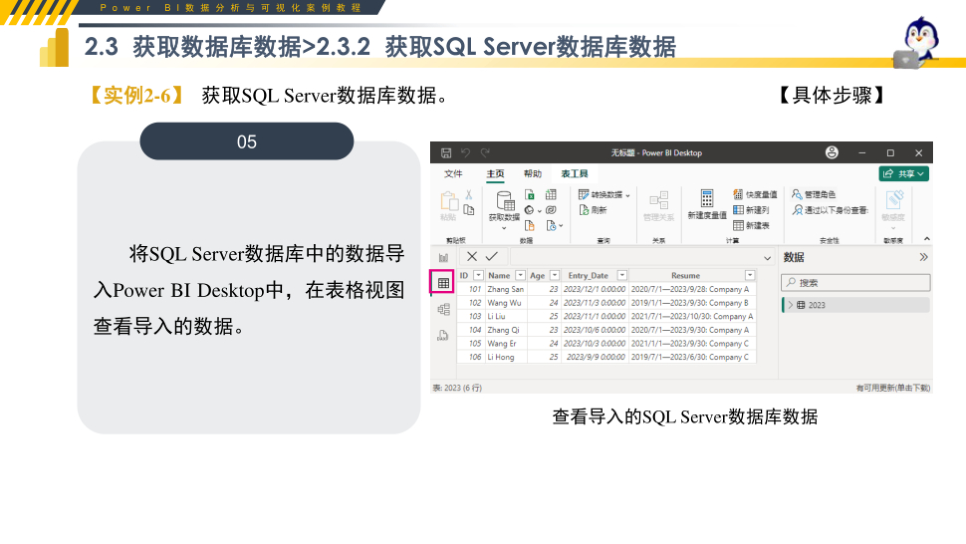Open the Resume column filter dropdown
966x544 pixels.
coord(750,275)
